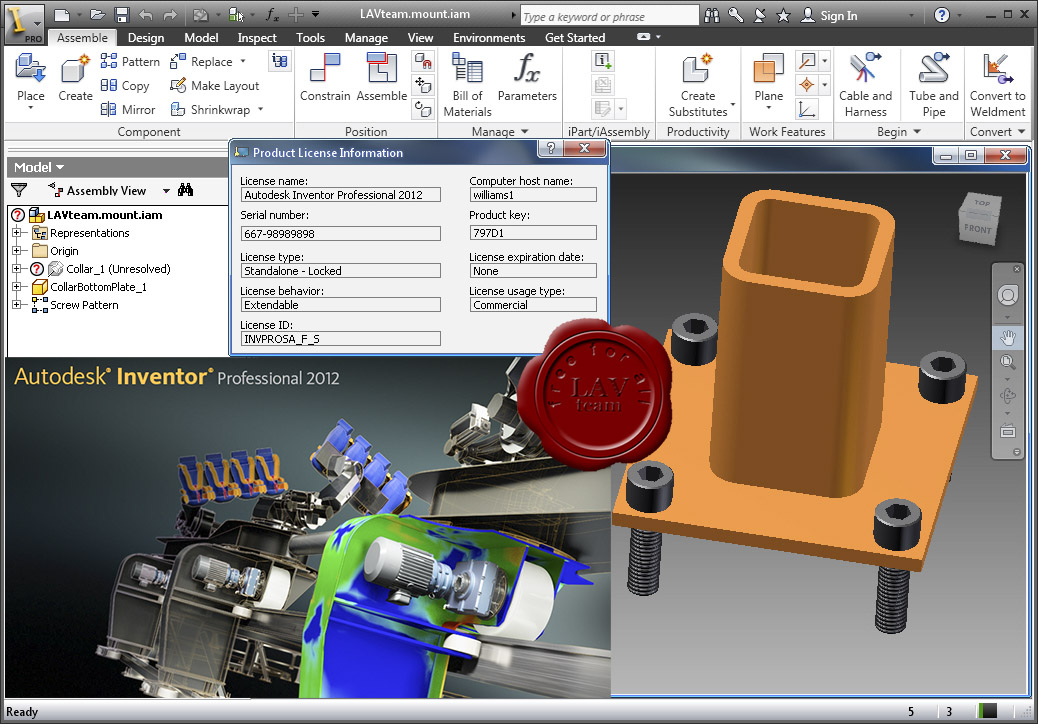This screenshot has height=724, width=1038.
Task: Select the LAVteam.mount.iam root node
Action: (x=105, y=214)
